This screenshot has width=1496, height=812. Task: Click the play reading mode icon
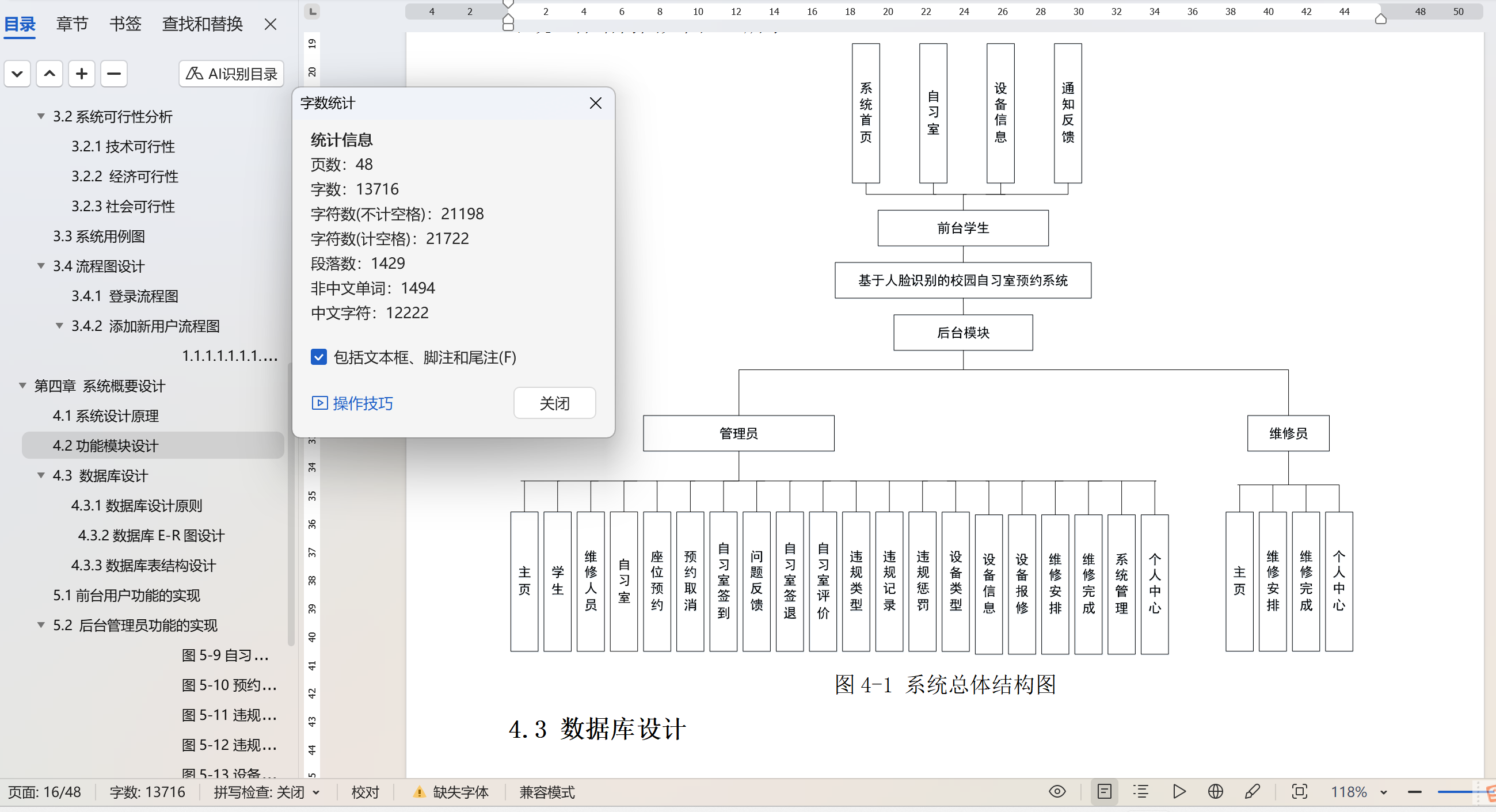[x=1179, y=792]
